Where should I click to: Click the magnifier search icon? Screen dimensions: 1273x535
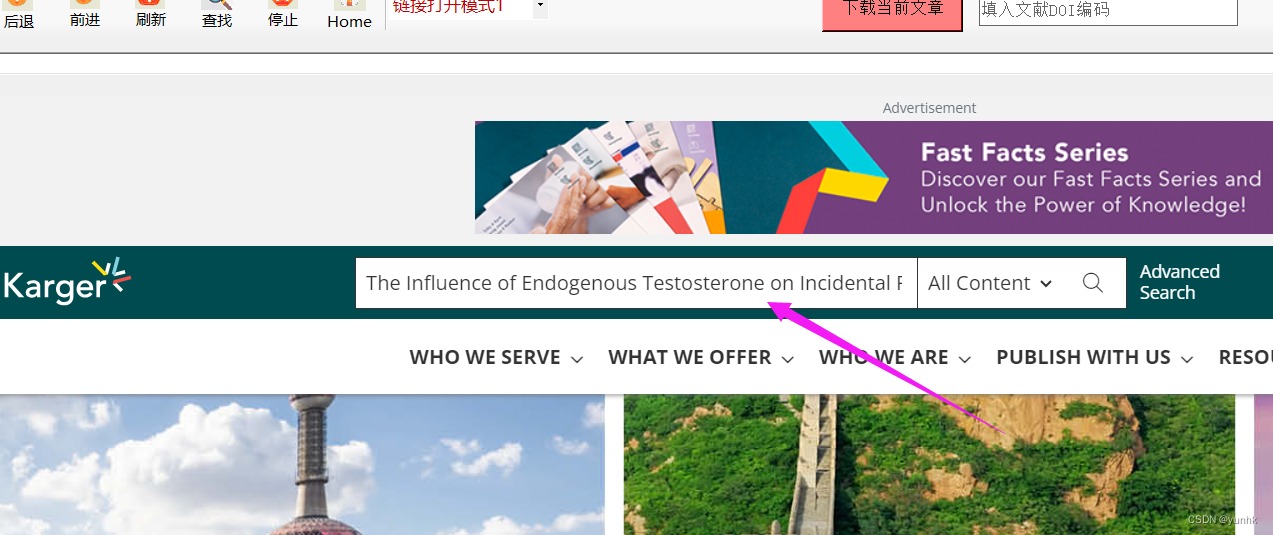[x=1093, y=283]
